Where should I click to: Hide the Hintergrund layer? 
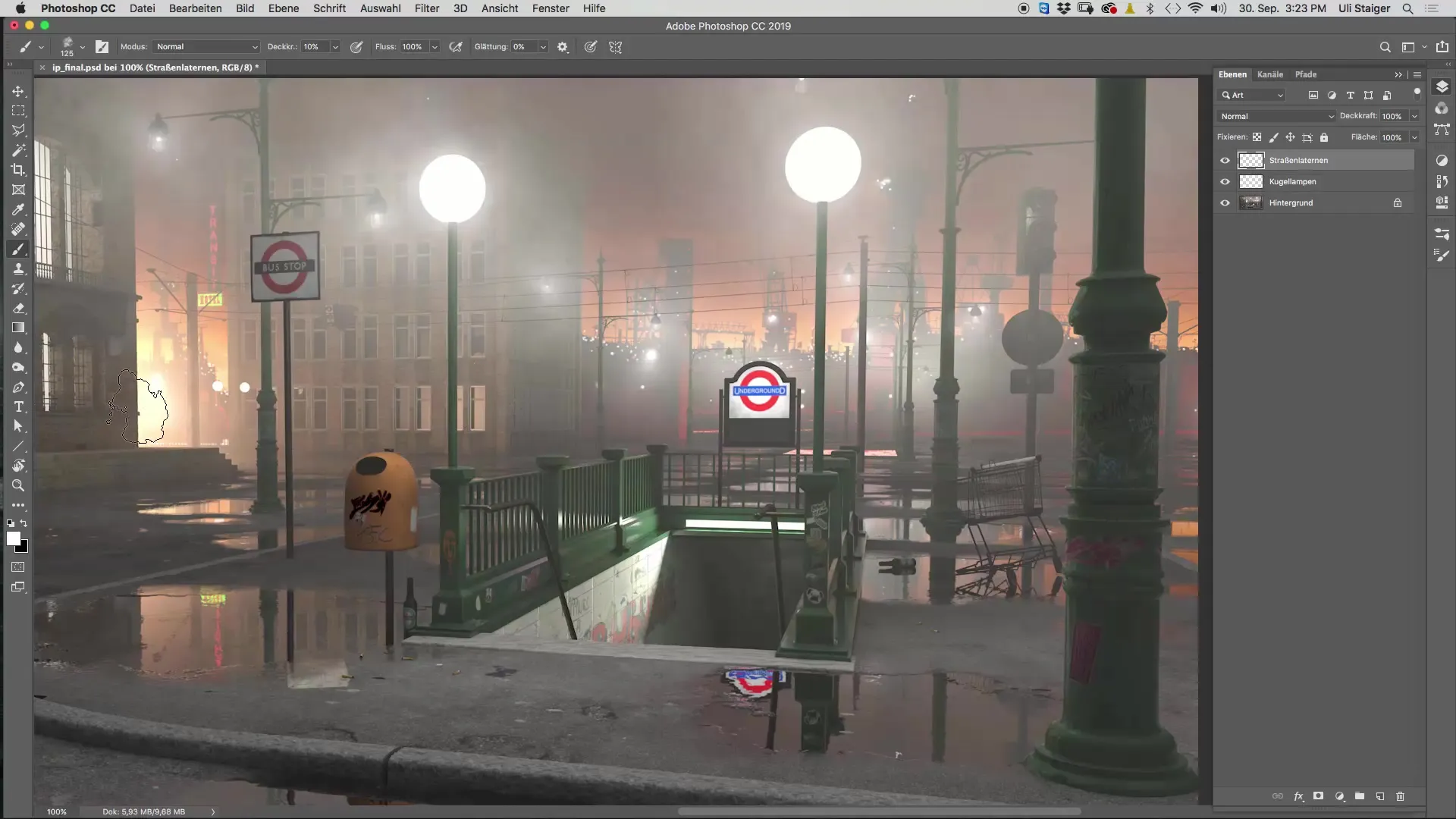point(1225,202)
